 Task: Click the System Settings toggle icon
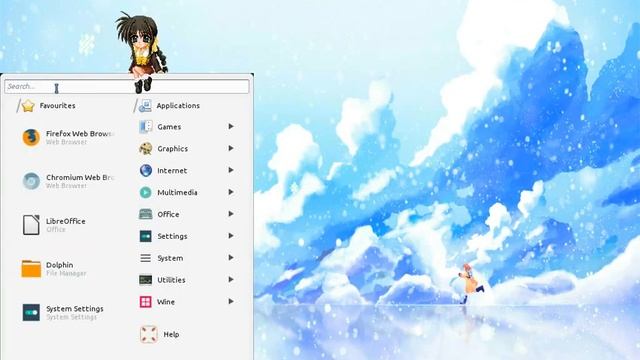click(x=31, y=313)
